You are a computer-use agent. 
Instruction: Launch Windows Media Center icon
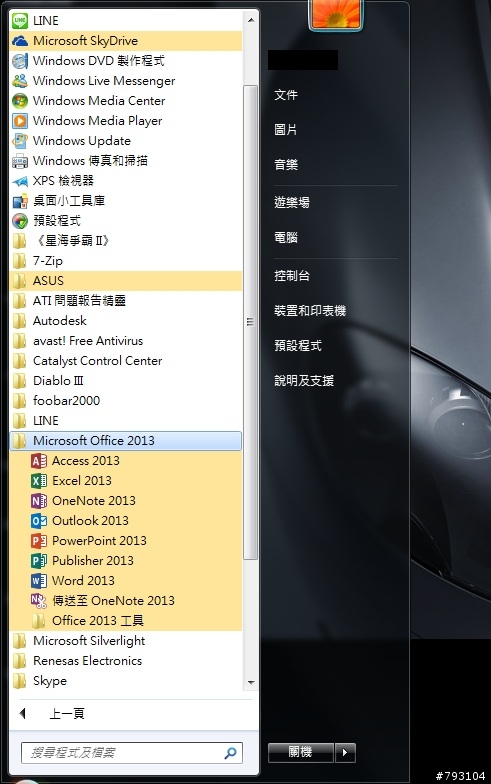[20, 100]
